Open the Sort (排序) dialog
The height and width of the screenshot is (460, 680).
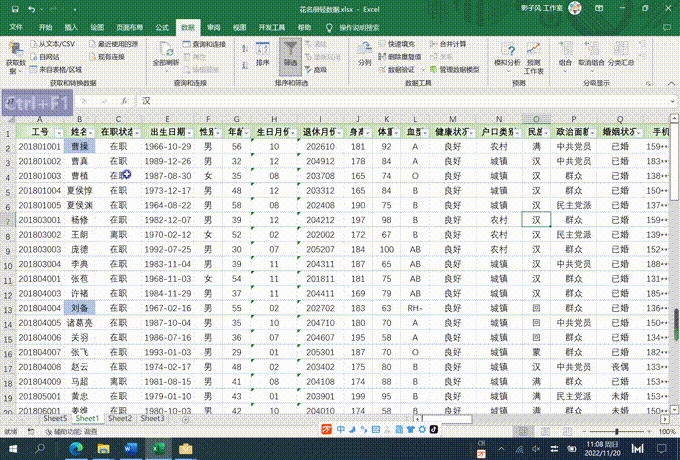(263, 55)
